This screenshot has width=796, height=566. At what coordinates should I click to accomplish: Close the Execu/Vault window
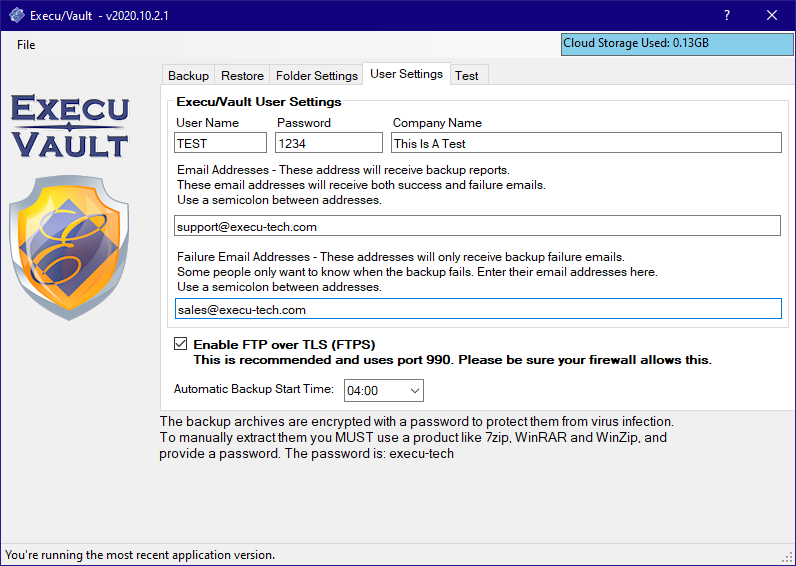pyautogui.click(x=772, y=15)
